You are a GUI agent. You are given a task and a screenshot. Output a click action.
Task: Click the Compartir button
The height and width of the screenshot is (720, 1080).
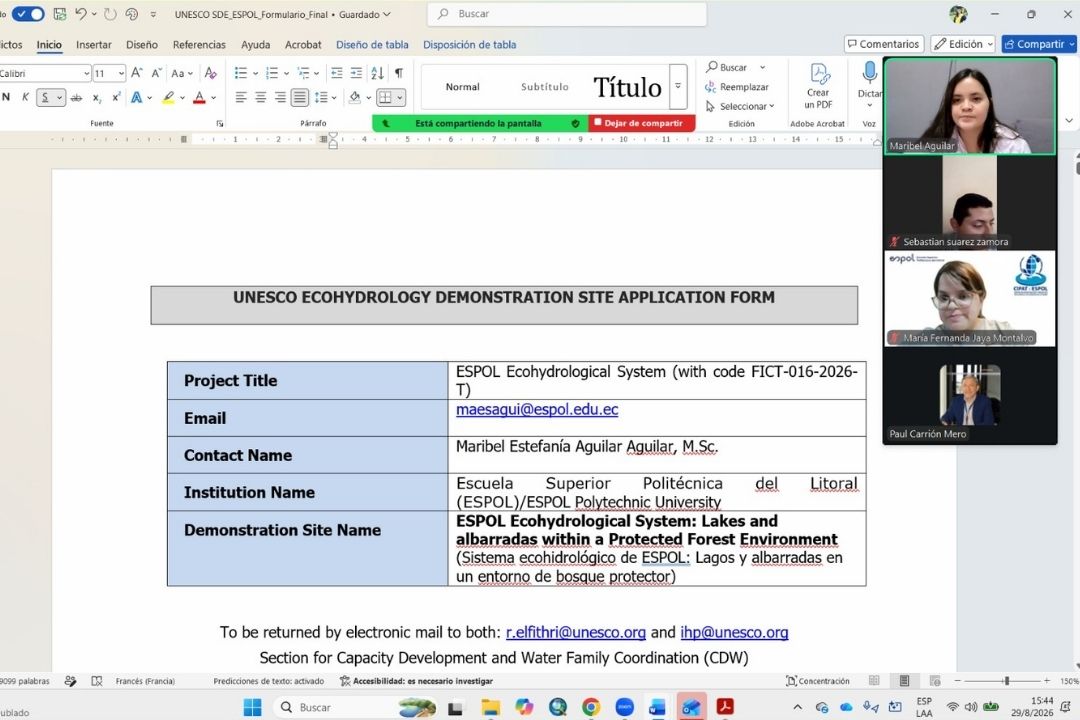1039,44
